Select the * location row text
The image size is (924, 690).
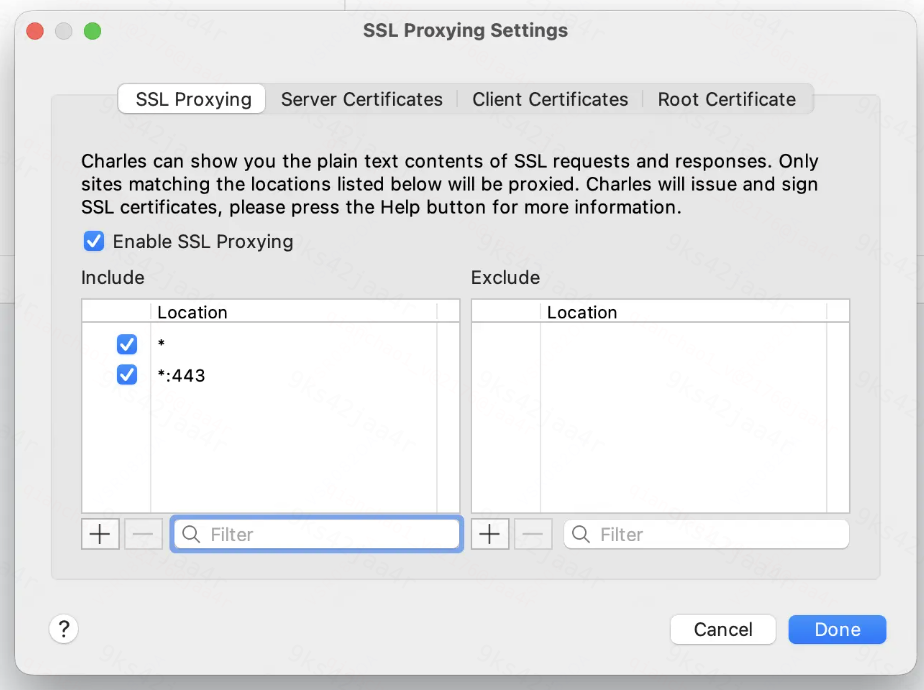[161, 344]
